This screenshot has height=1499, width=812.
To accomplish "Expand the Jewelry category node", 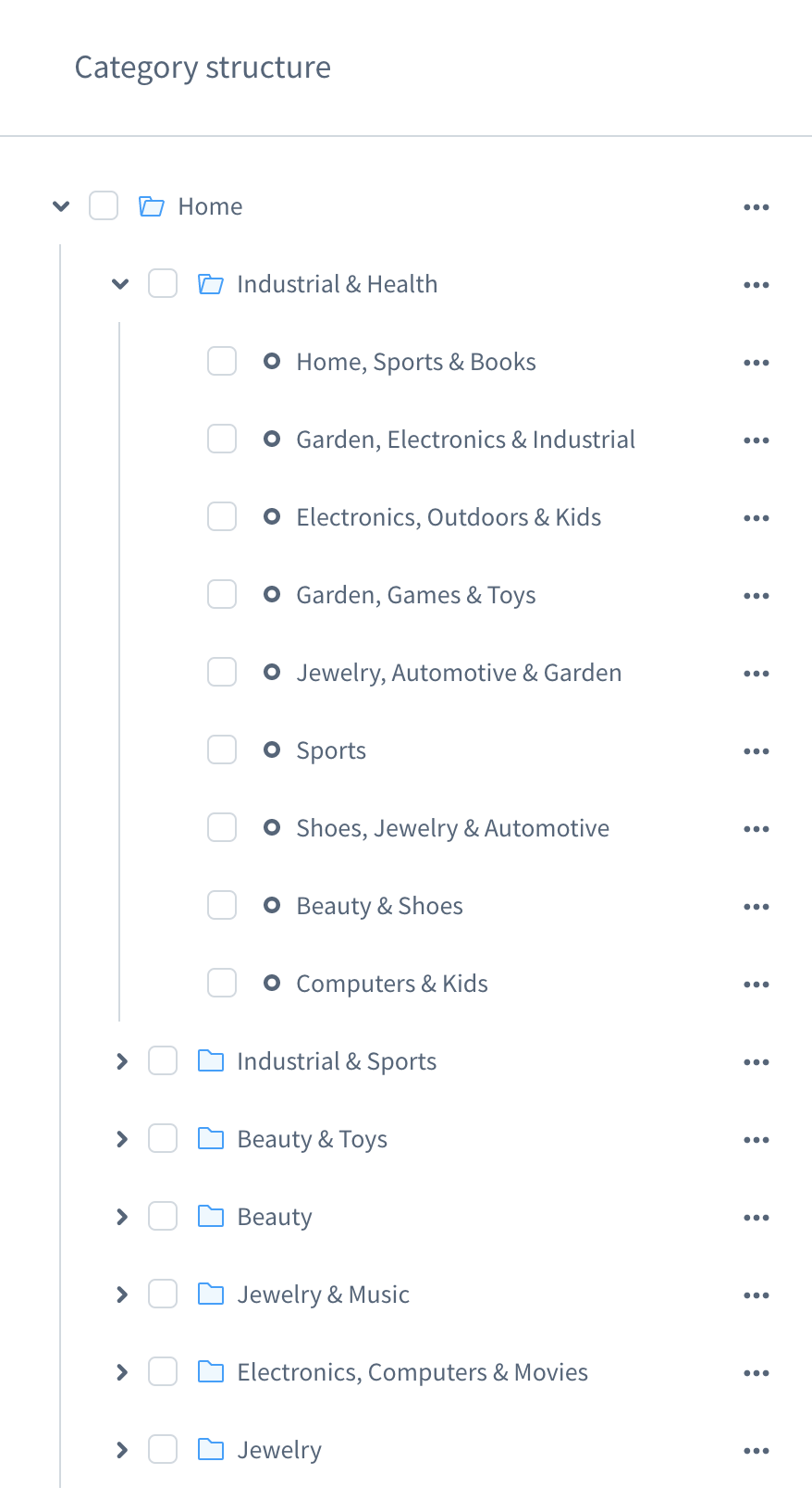I will [x=121, y=1449].
